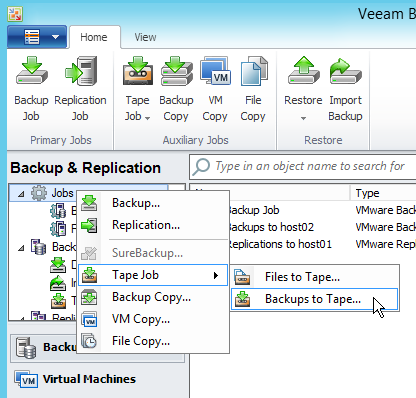Screen dimensions: 416x398
Task: Select Backups to Tape... submenu option
Action: [314, 299]
